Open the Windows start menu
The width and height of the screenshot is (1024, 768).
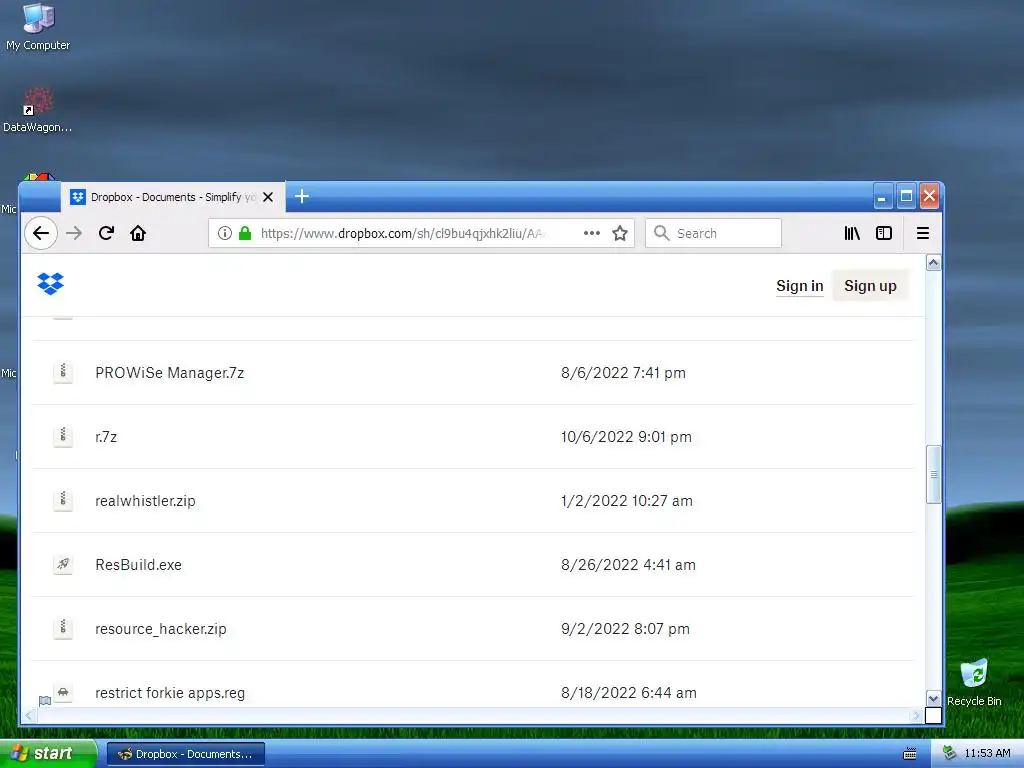47,754
